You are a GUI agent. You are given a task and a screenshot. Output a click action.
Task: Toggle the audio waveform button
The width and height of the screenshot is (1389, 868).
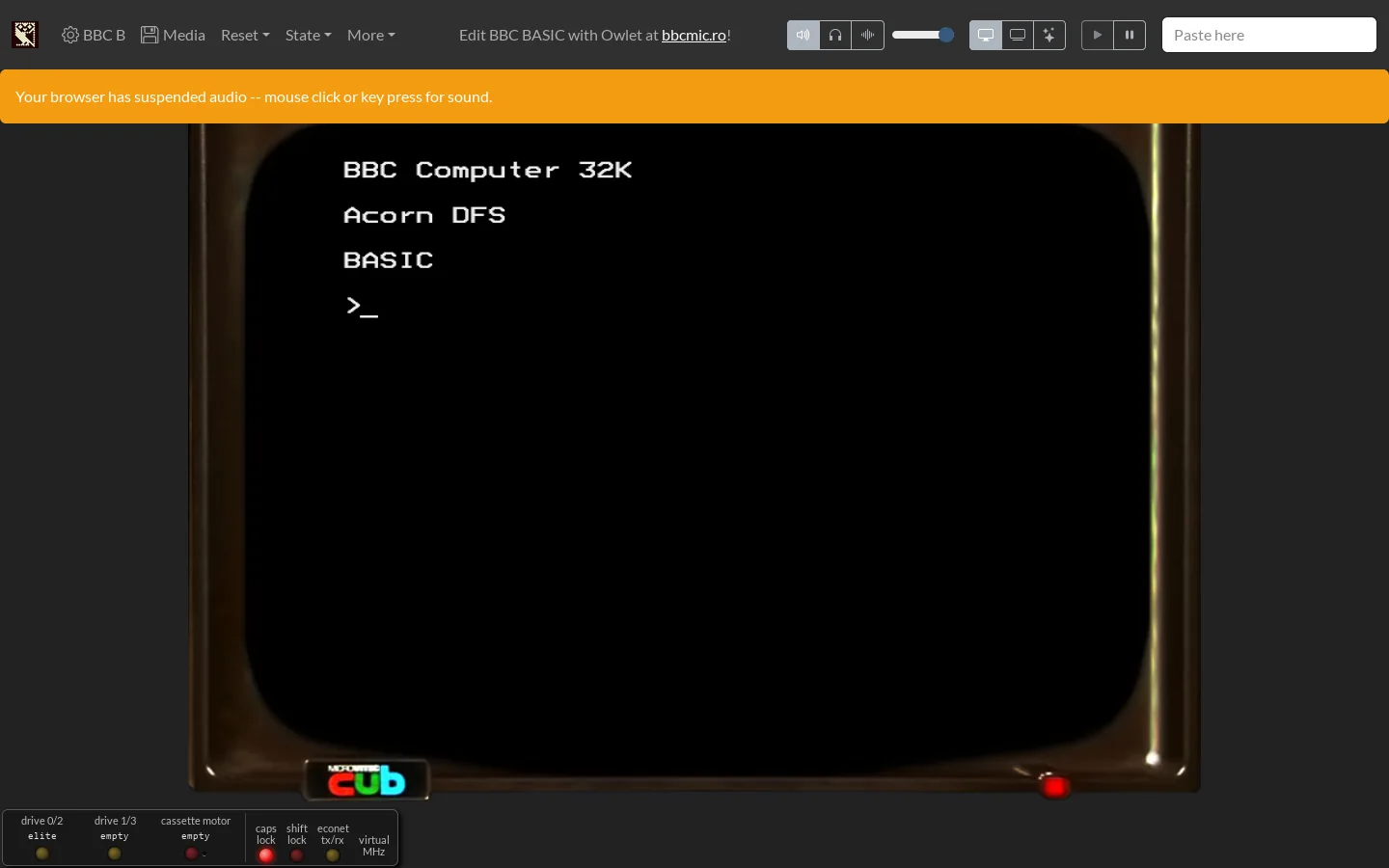click(x=868, y=35)
